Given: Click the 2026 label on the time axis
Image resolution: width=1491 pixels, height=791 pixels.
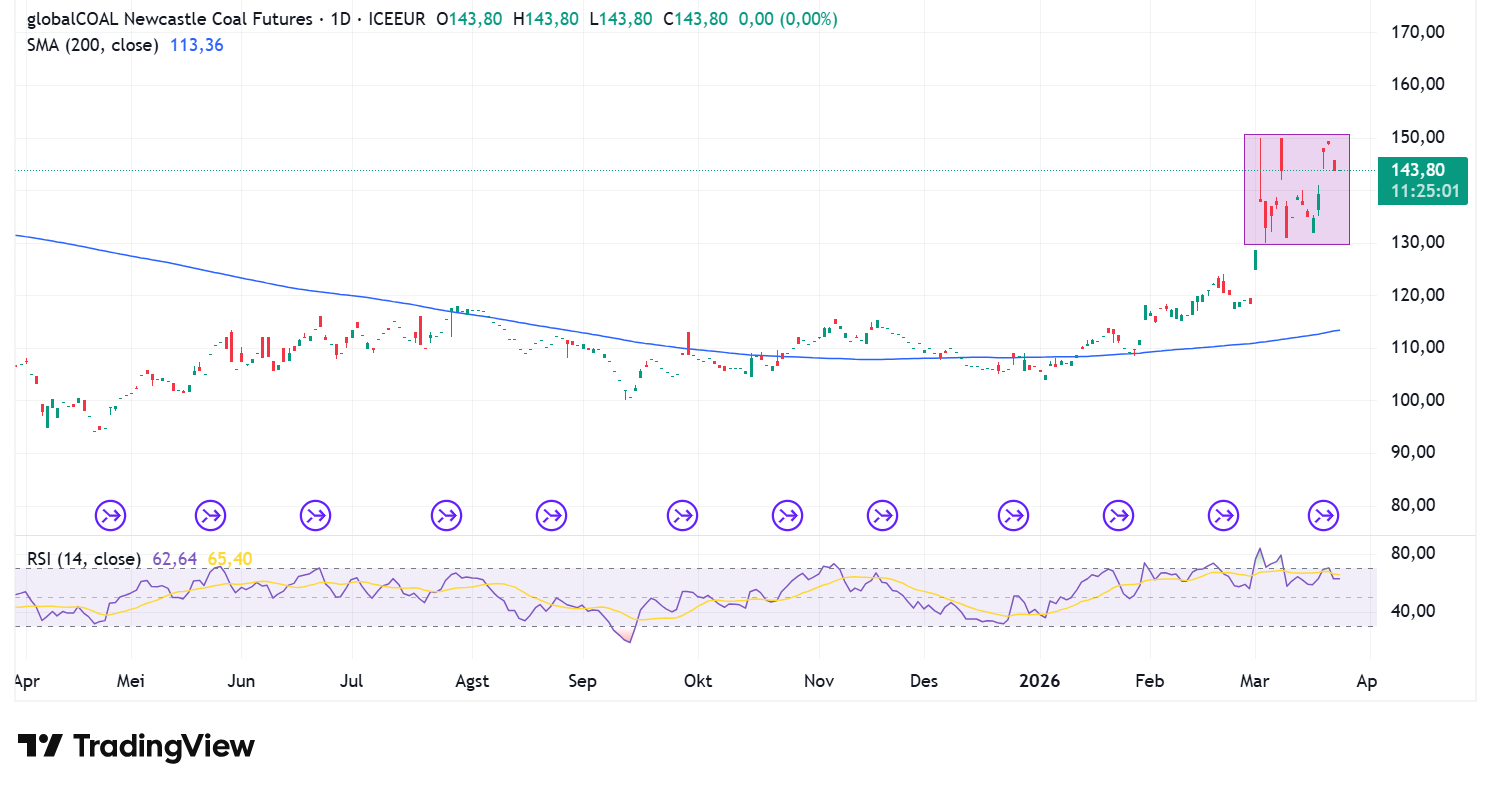Looking at the screenshot, I should click(x=1039, y=681).
